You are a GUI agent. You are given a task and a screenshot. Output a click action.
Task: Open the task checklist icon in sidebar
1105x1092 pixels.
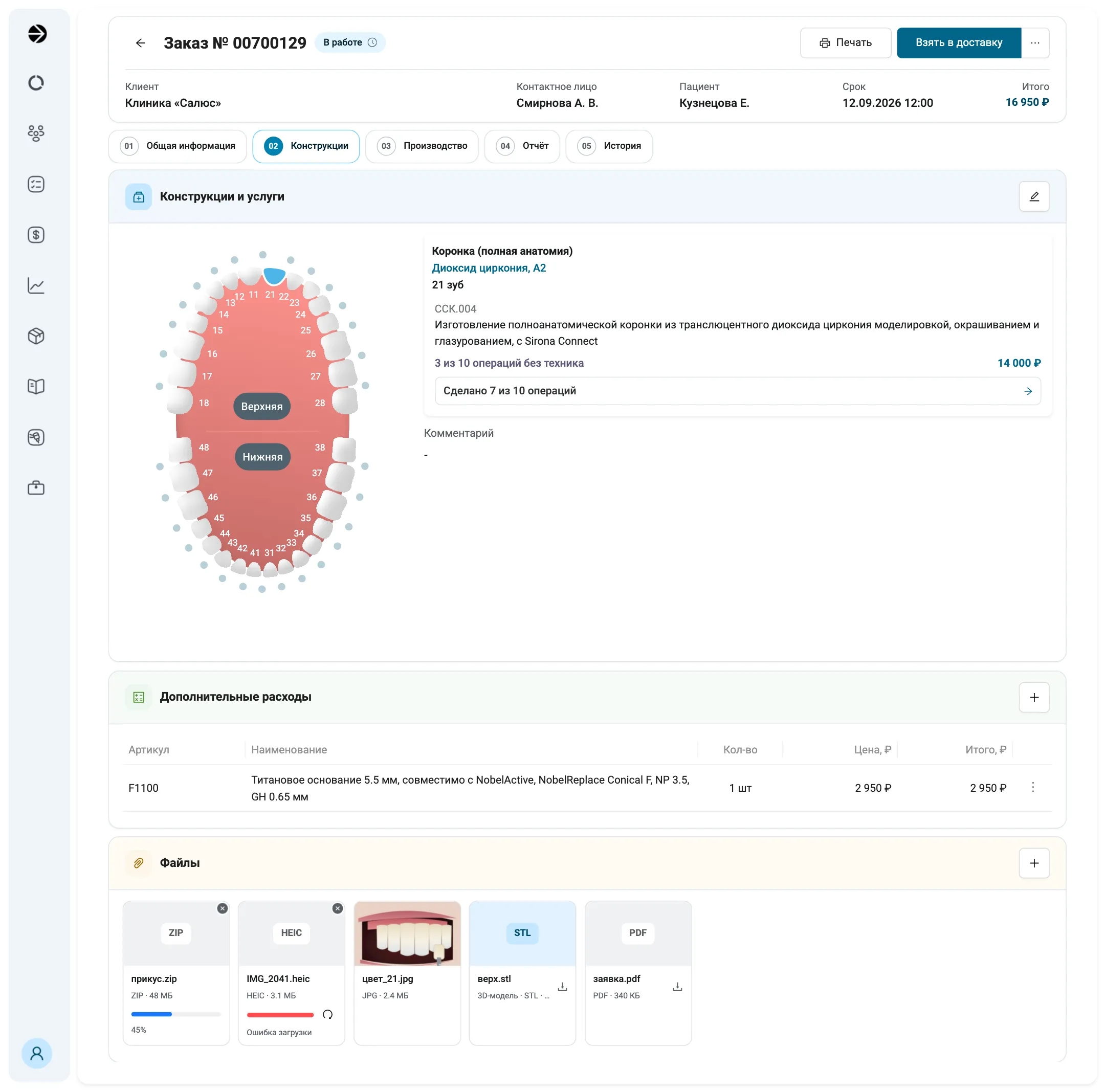36,184
